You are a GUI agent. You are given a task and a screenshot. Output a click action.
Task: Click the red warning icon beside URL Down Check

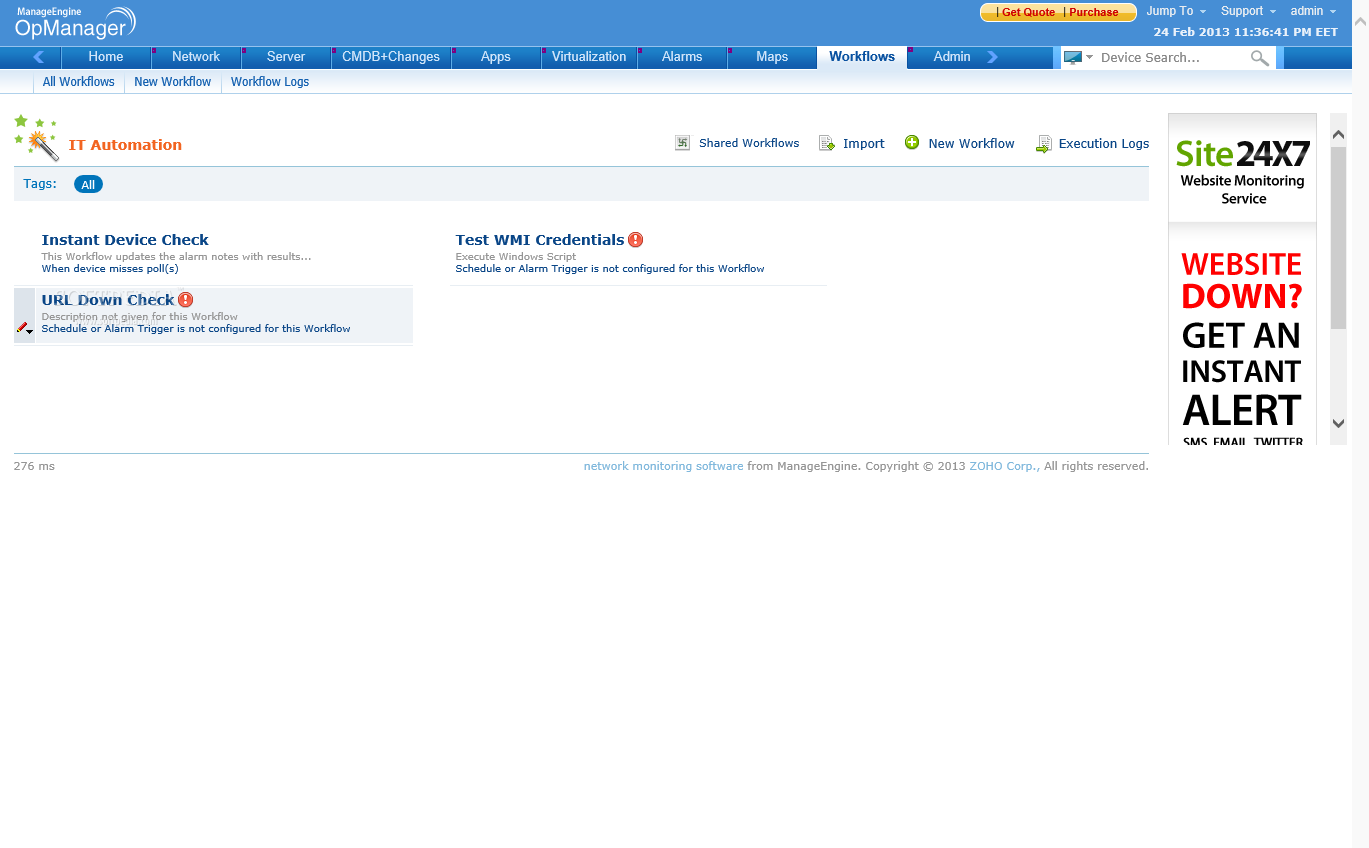[186, 300]
